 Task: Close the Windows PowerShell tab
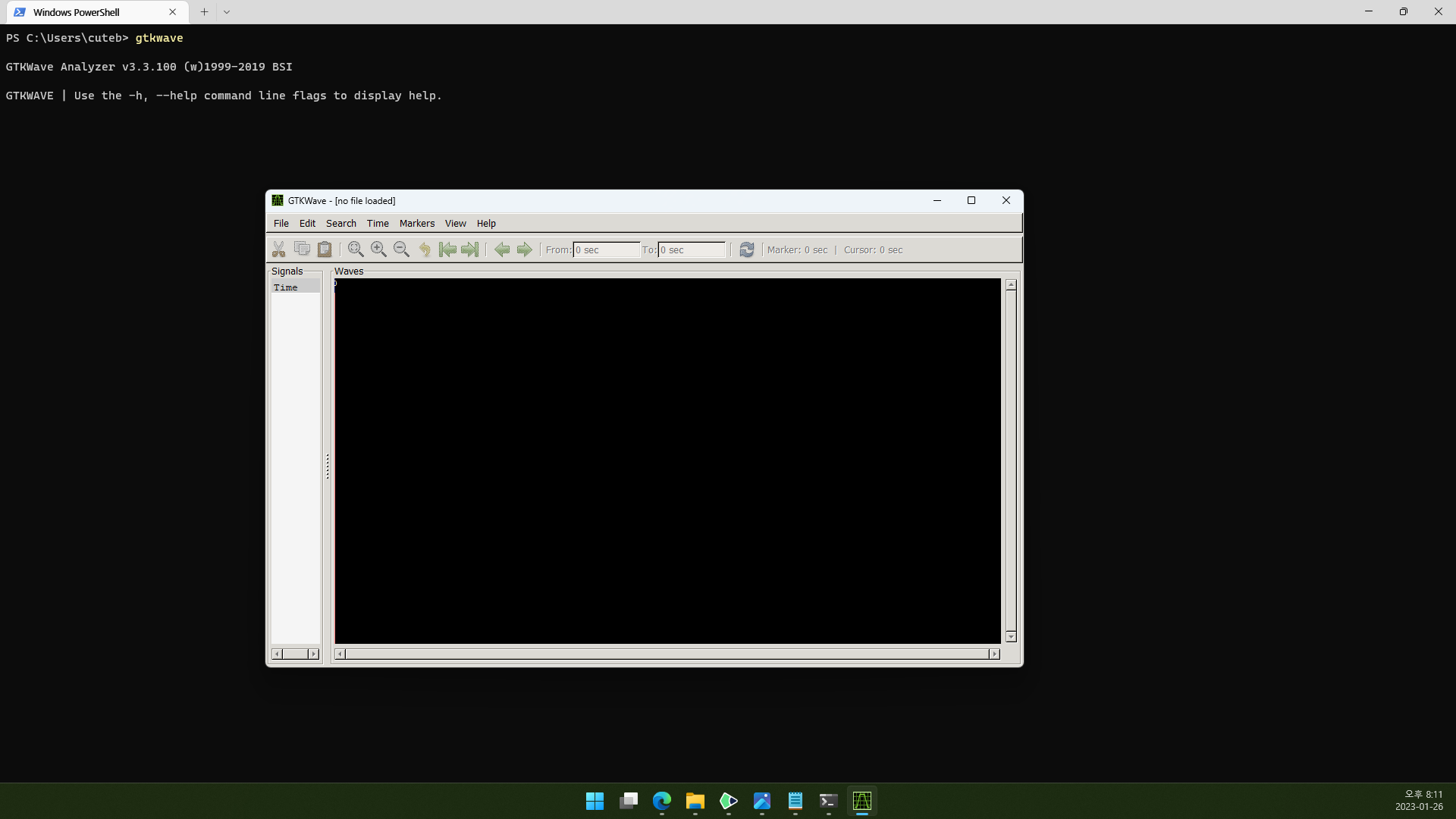[x=173, y=12]
